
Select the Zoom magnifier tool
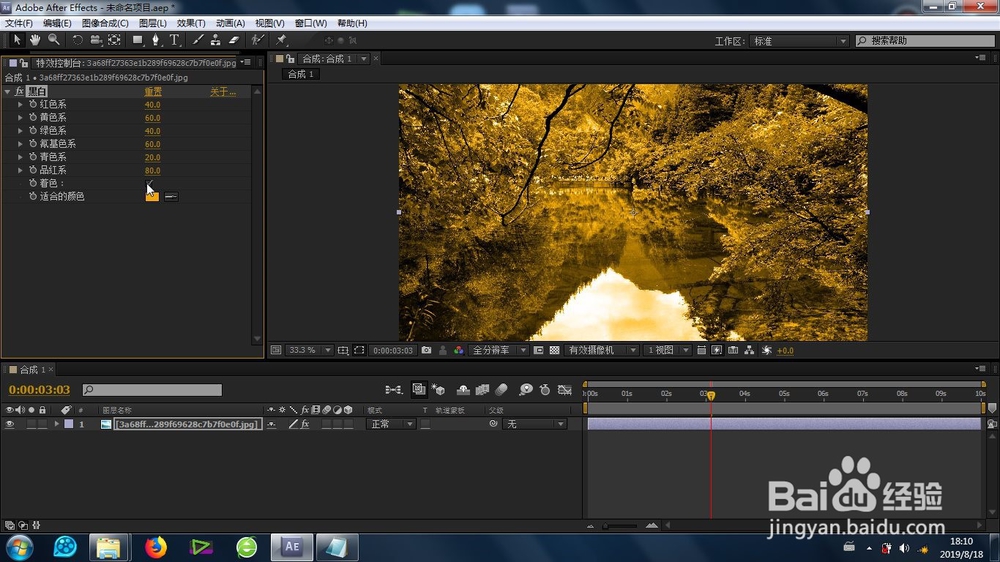[54, 40]
